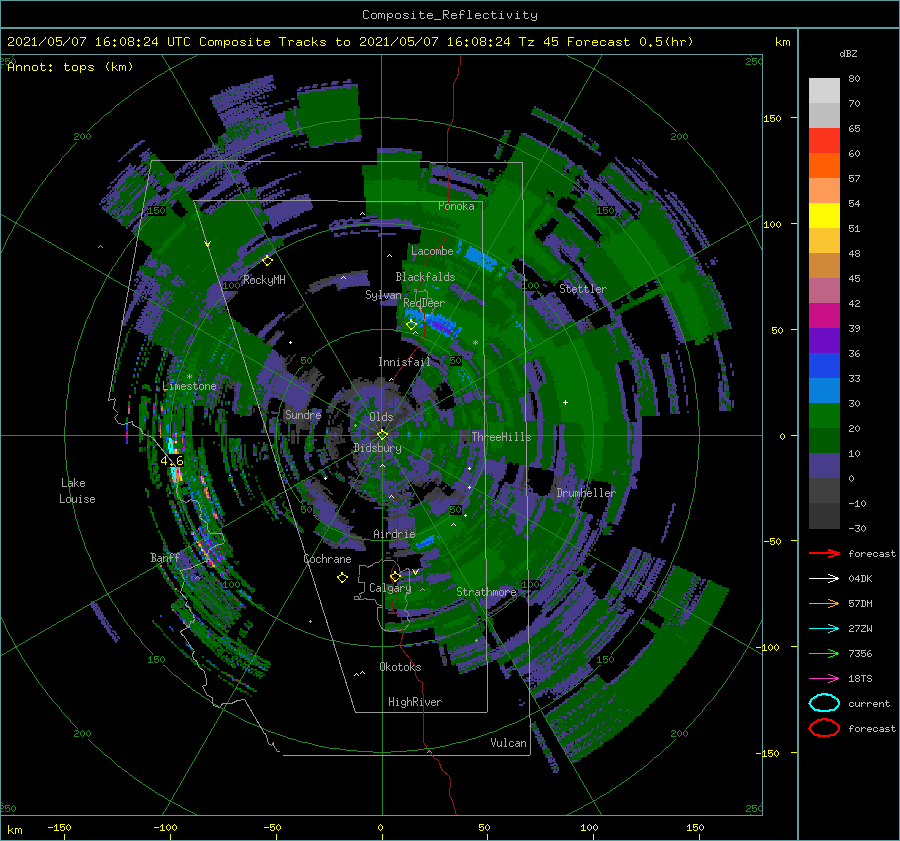
Task: Click the dBZ legend heading
Action: [848, 54]
